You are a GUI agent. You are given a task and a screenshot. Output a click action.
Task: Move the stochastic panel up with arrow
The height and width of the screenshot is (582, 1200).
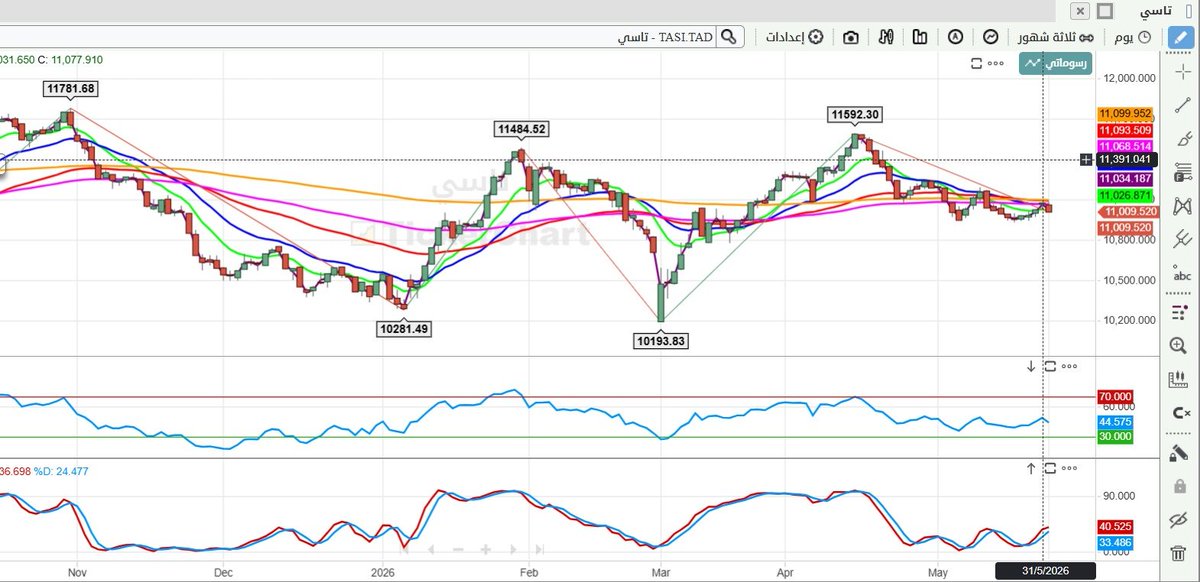click(1031, 468)
